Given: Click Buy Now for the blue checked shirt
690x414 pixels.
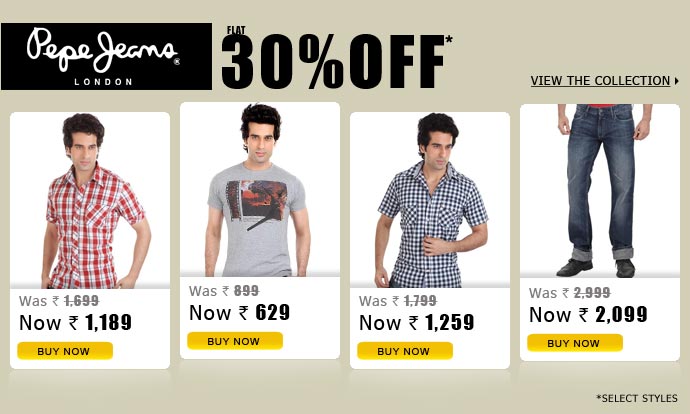Looking at the screenshot, I should (x=405, y=351).
